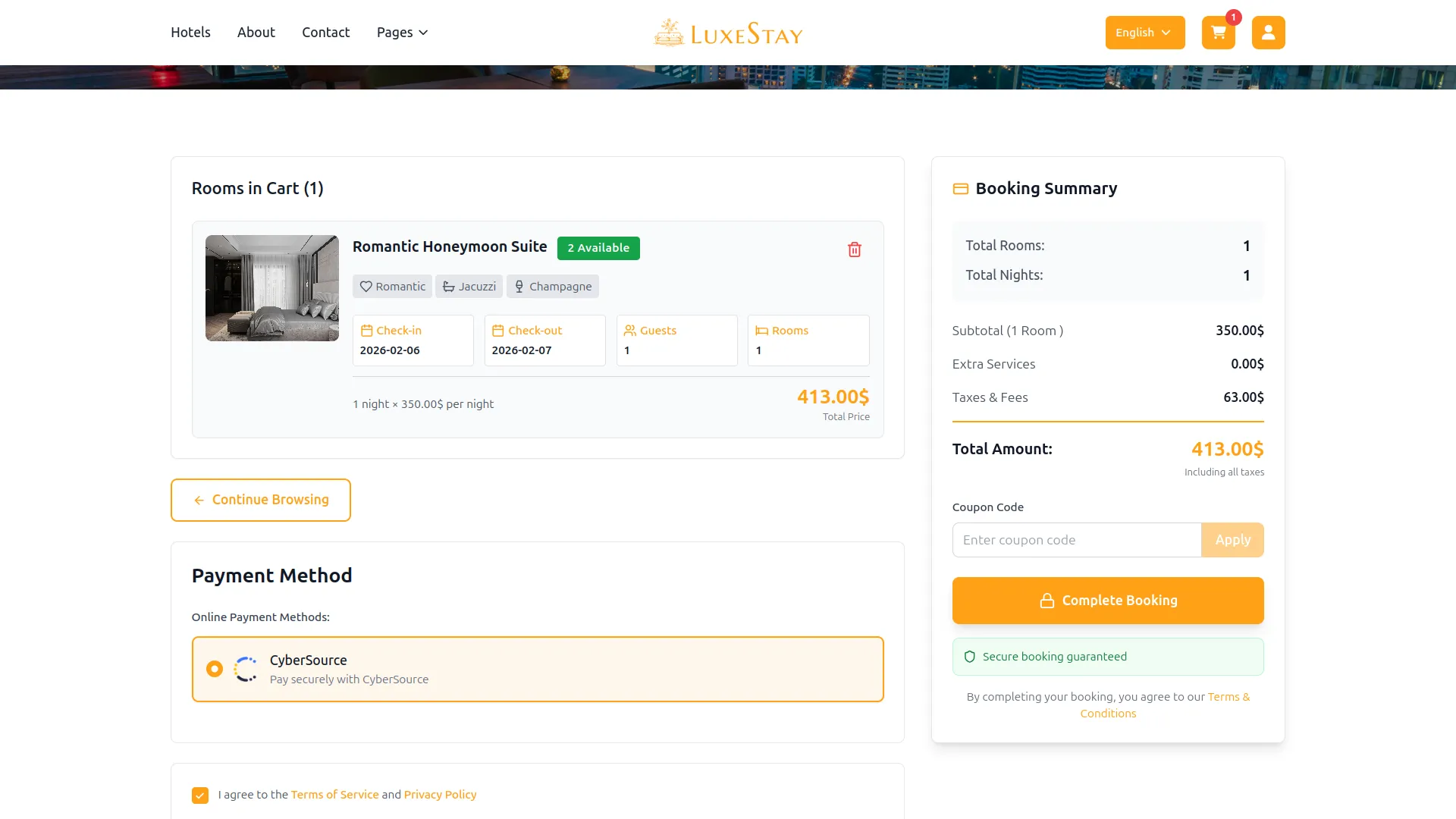1456x819 pixels.
Task: Click the Check-in calendar icon
Action: coord(367,330)
